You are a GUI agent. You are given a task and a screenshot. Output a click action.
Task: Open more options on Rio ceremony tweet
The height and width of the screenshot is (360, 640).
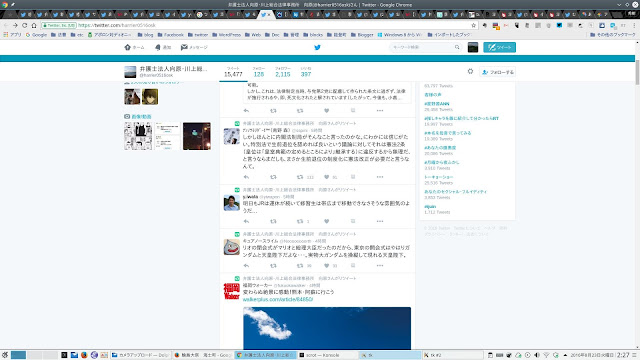(x=380, y=266)
